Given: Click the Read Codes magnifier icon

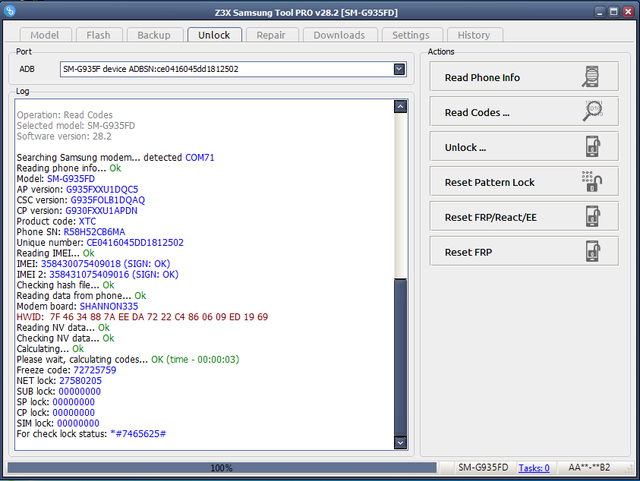Looking at the screenshot, I should point(593,111).
